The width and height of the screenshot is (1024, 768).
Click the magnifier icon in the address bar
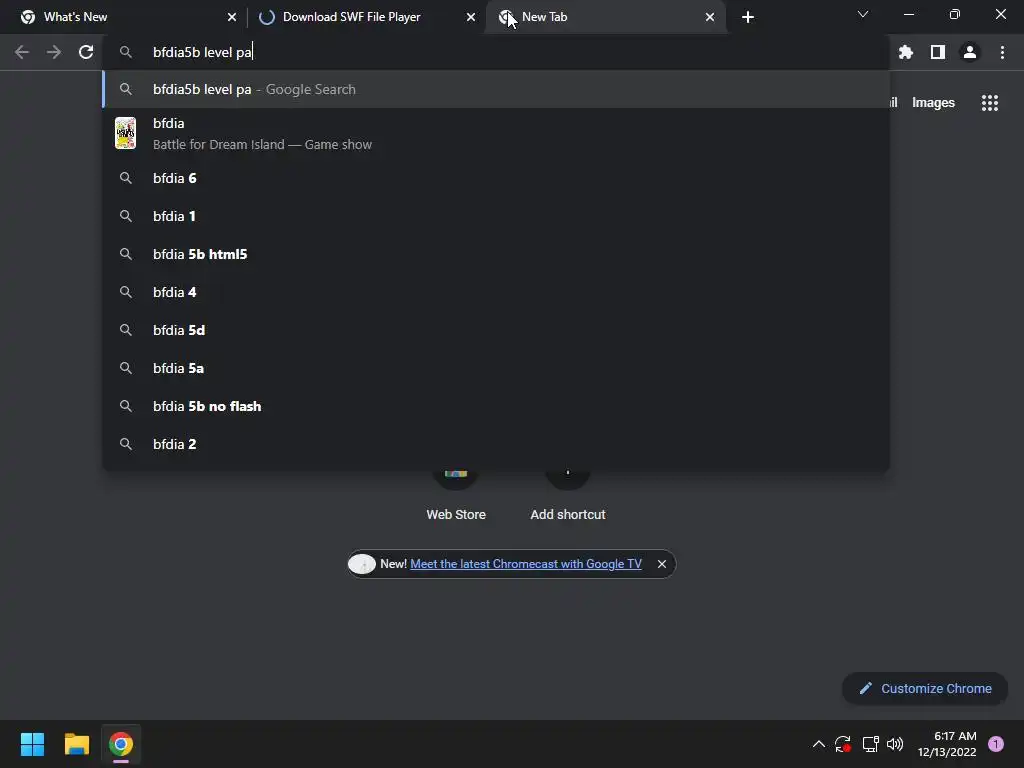coord(125,52)
